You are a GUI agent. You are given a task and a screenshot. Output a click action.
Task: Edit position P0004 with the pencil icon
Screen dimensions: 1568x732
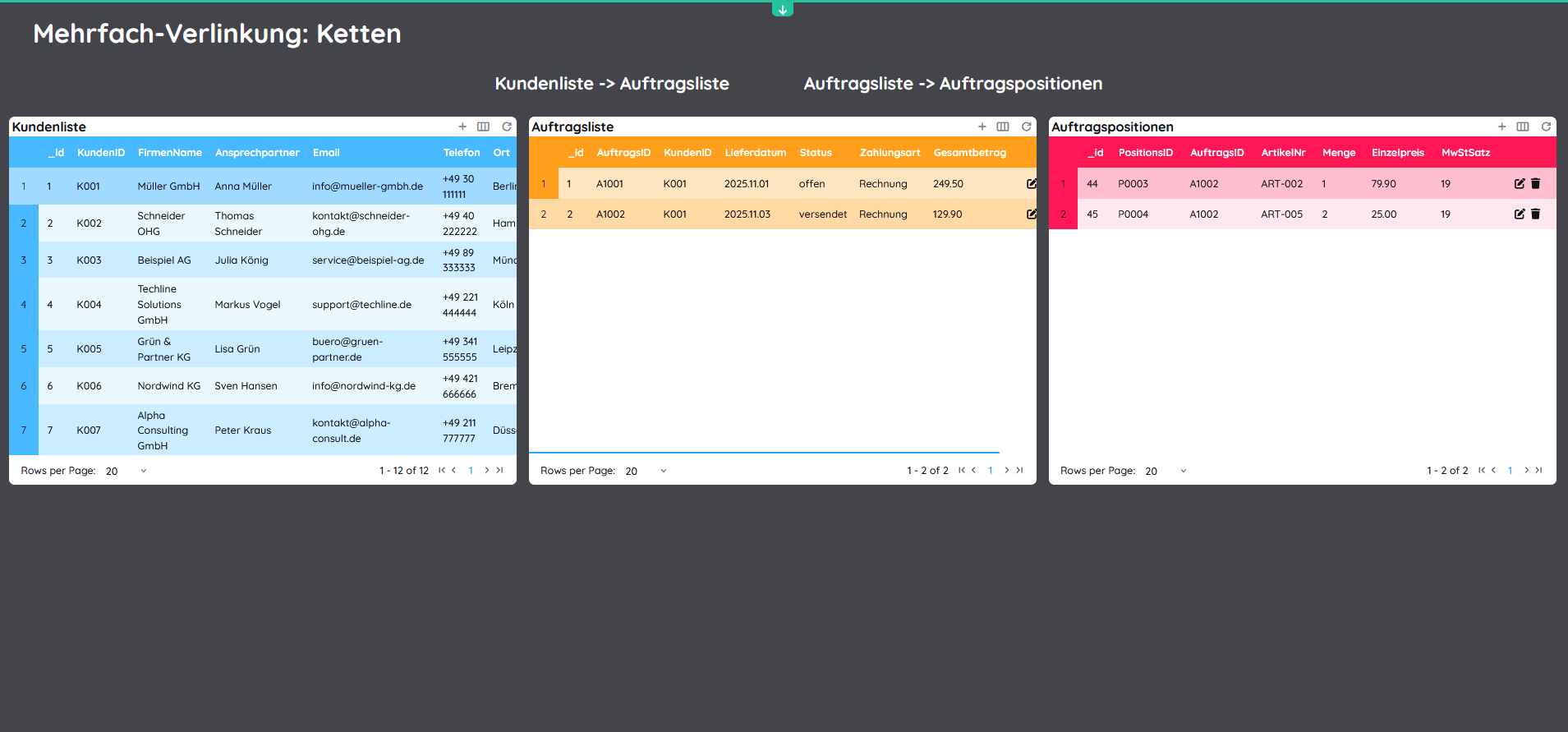point(1519,214)
